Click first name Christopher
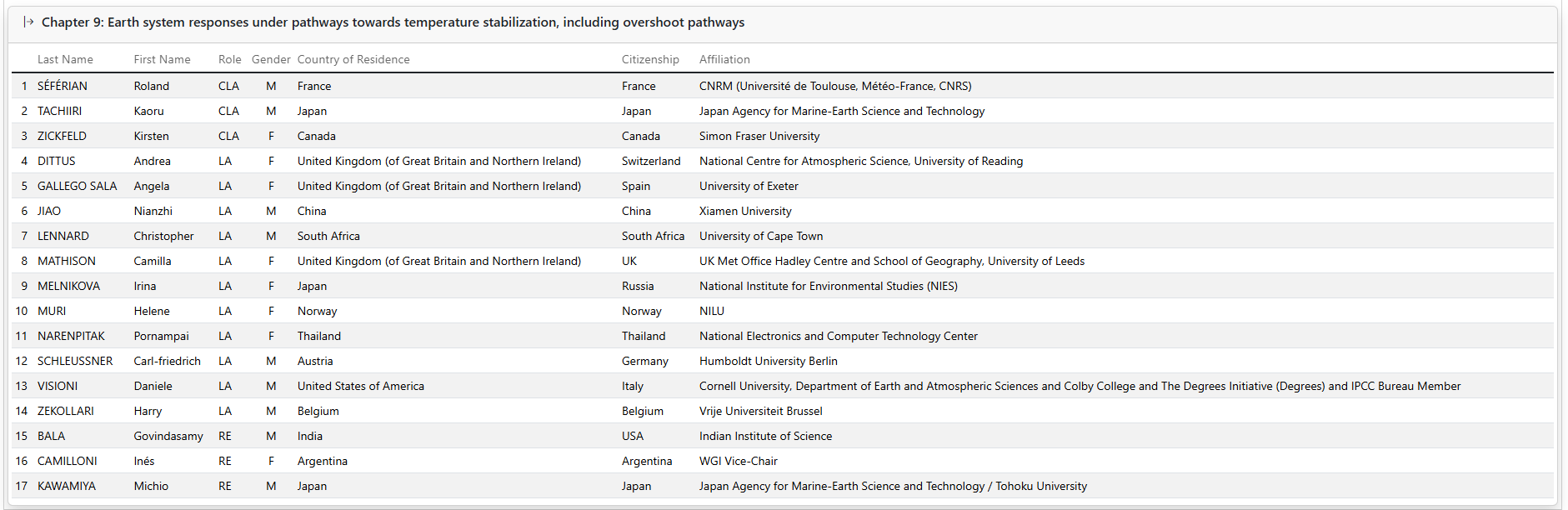Viewport: 1568px width, 510px height. pos(164,236)
